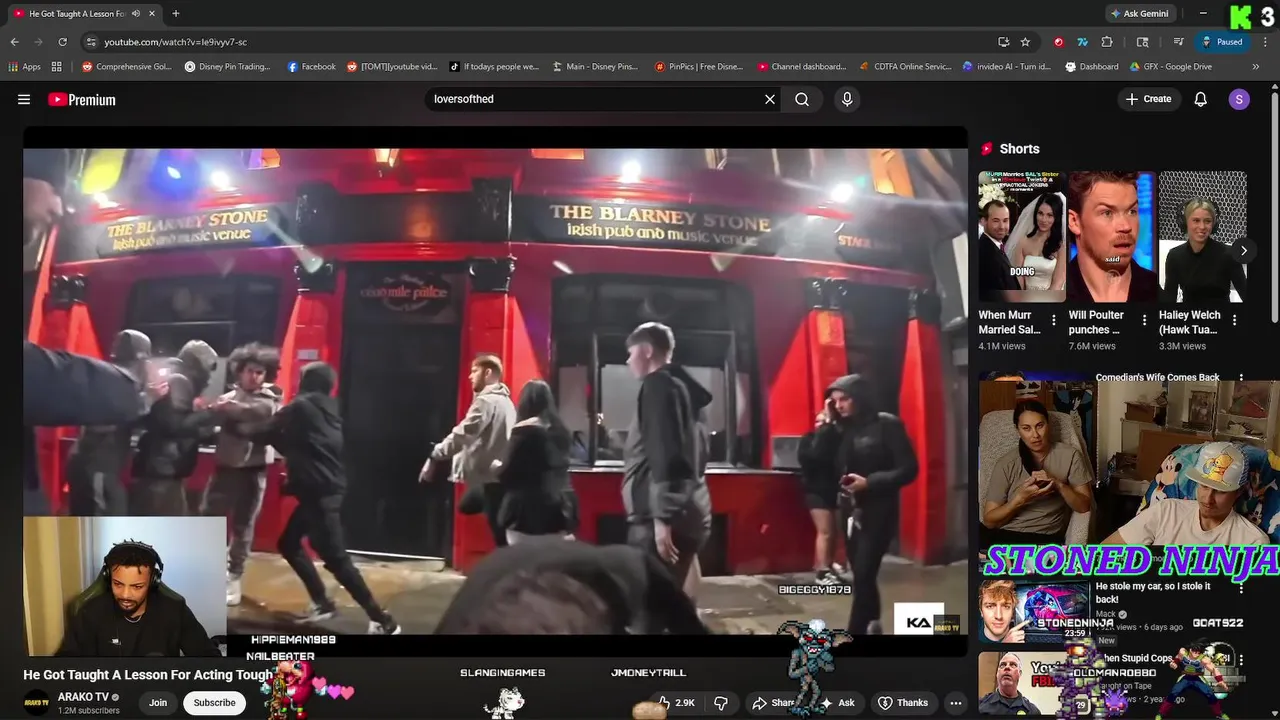Click the Paused profile button

click(x=1222, y=42)
